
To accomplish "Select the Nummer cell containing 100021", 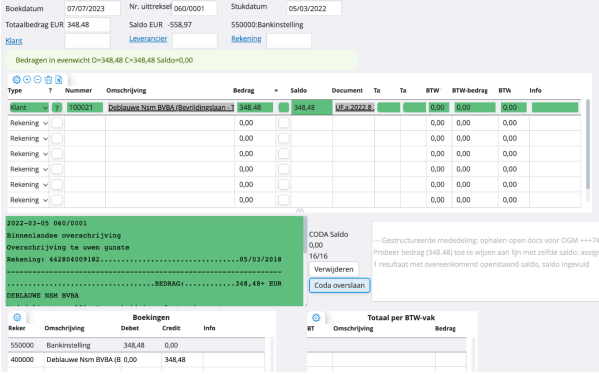I will 85,107.
